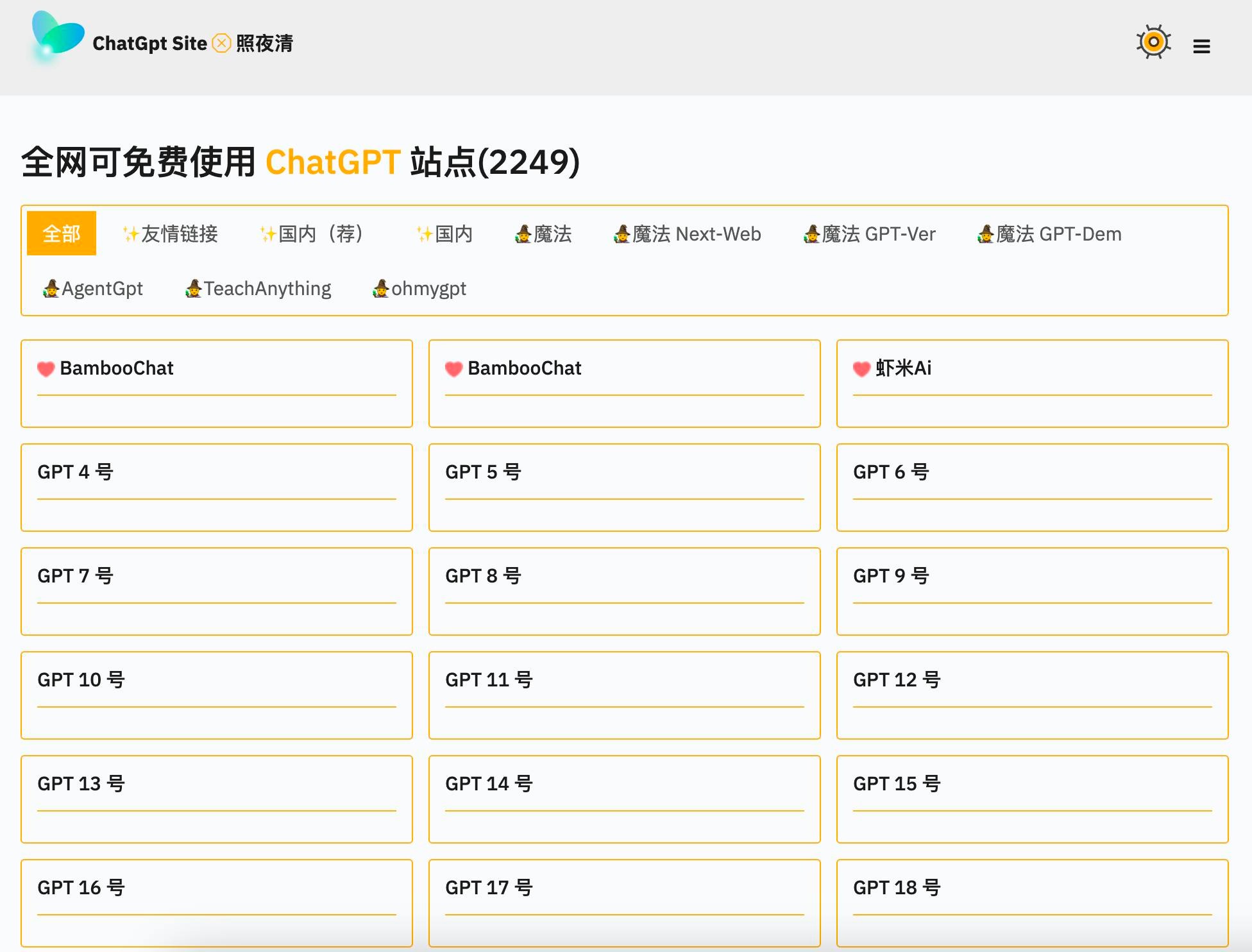Click the GPT 18 号 card
Image resolution: width=1252 pixels, height=952 pixels.
(1029, 903)
